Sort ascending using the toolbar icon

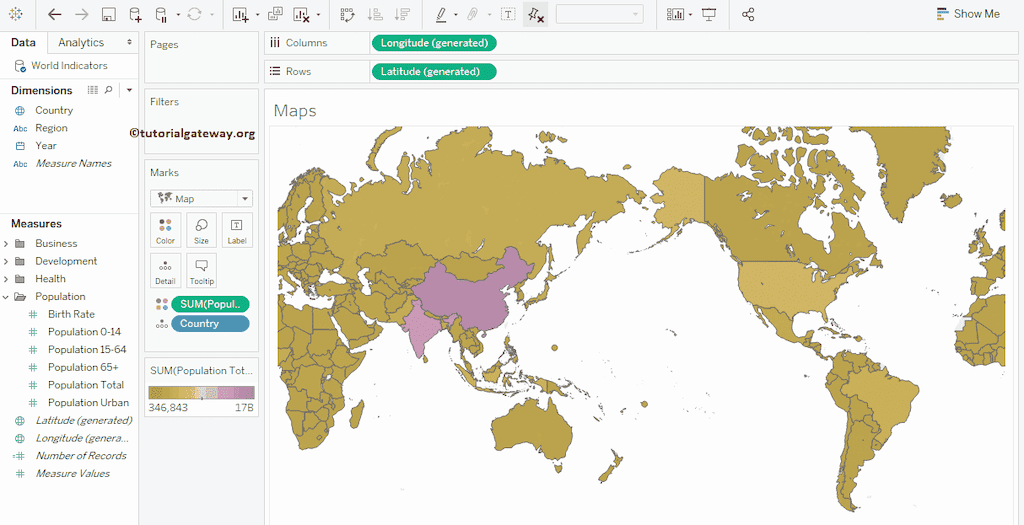click(375, 14)
